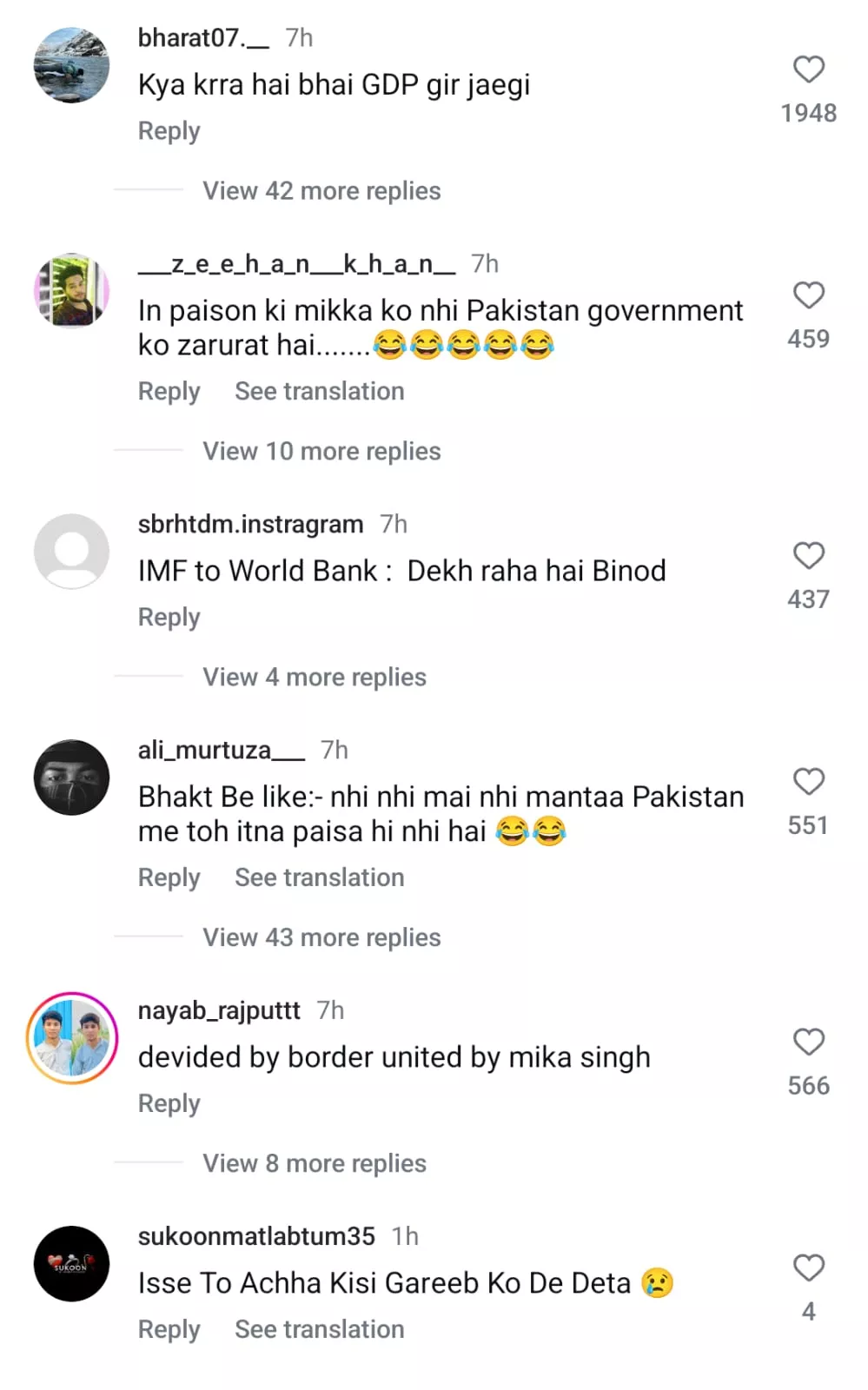This screenshot has height=1390, width=868.
Task: Open sbrhtdm.instragram's default avatar
Action: click(x=71, y=552)
